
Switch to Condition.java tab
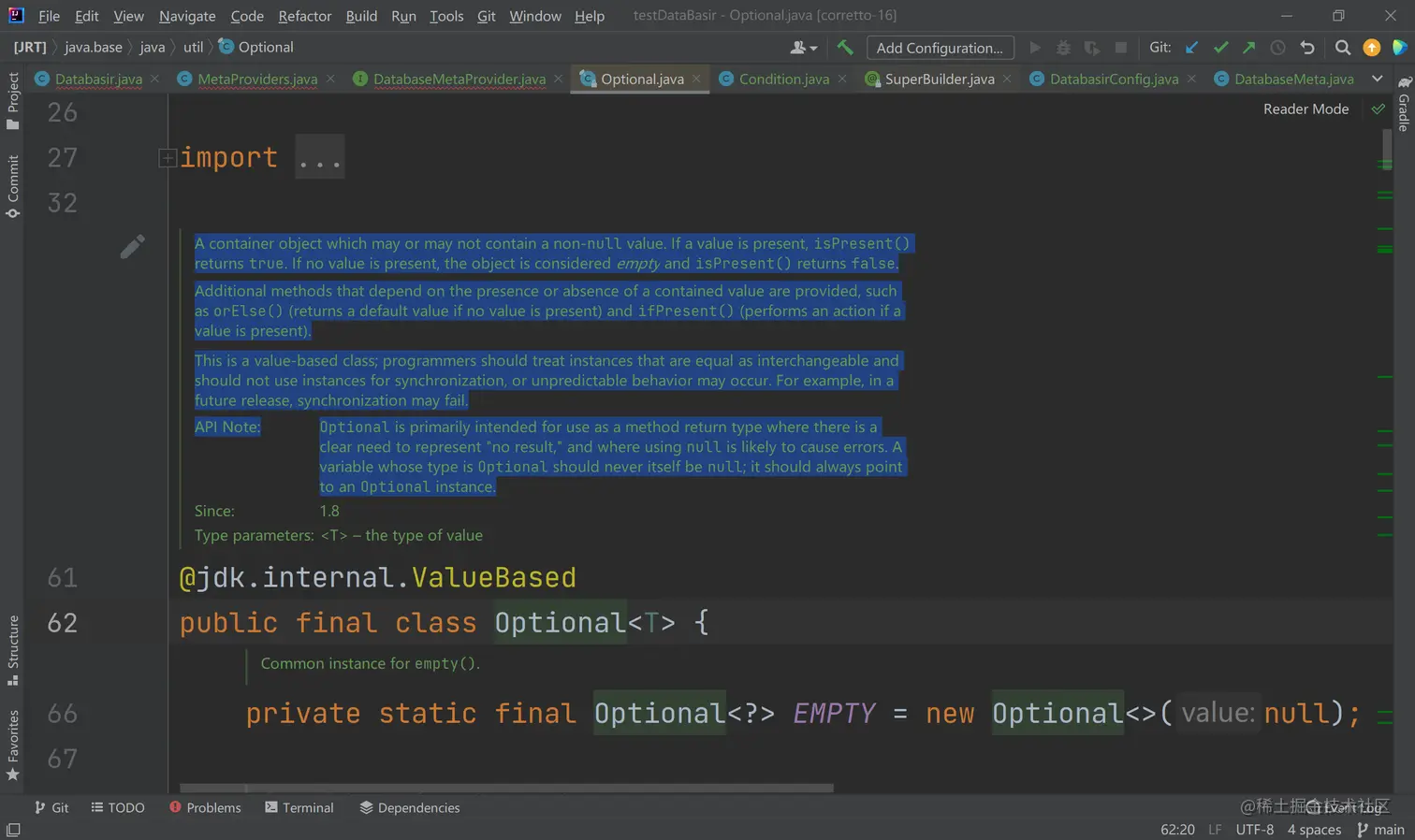[x=783, y=80]
